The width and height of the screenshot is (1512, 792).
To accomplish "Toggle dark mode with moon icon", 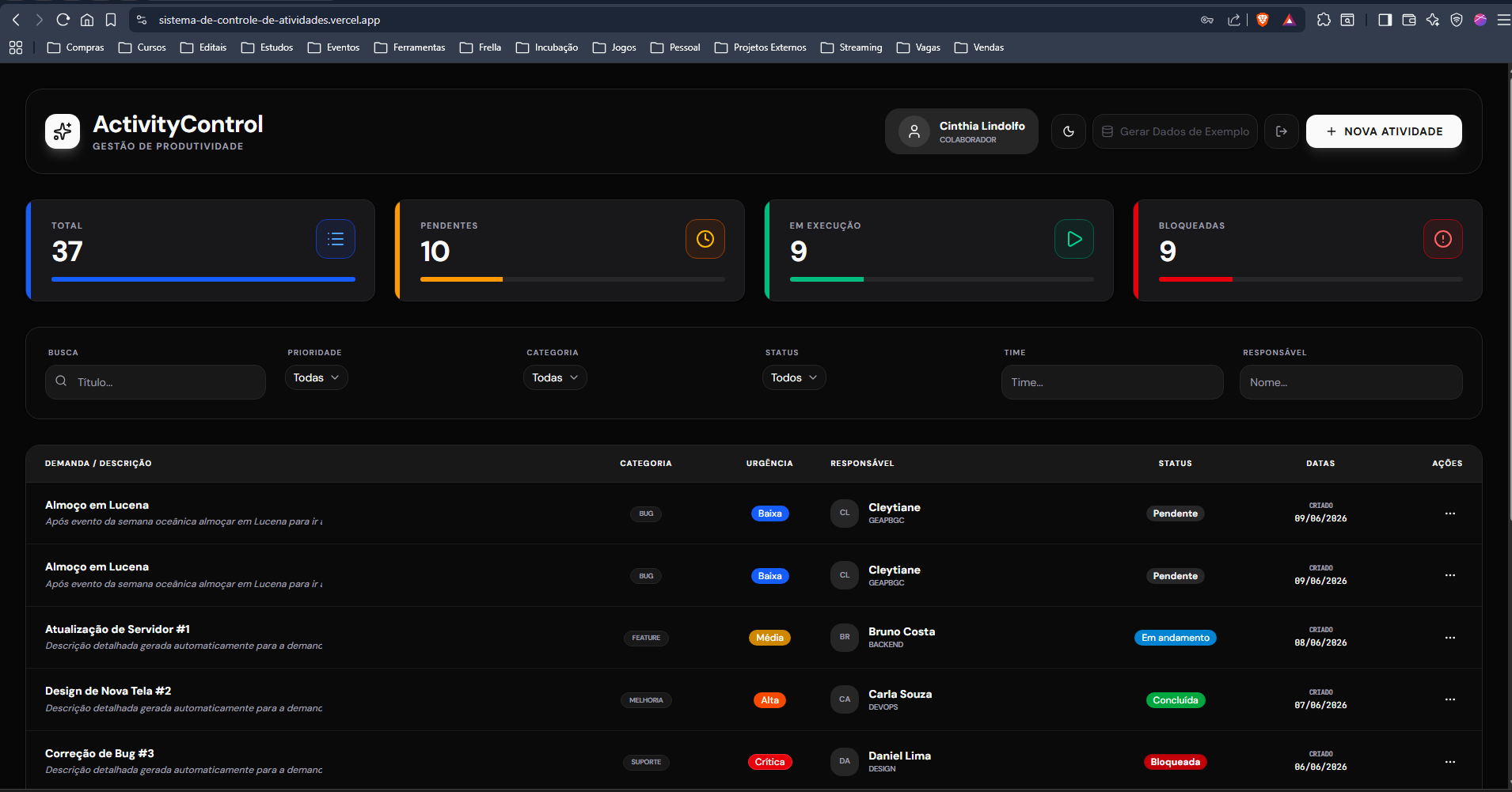I will [x=1069, y=131].
